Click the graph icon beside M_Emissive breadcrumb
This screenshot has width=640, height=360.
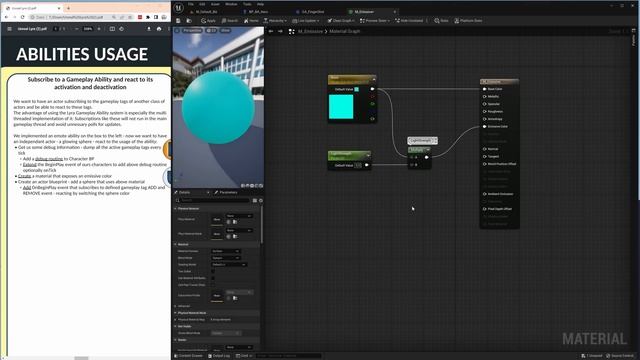pyautogui.click(x=291, y=31)
